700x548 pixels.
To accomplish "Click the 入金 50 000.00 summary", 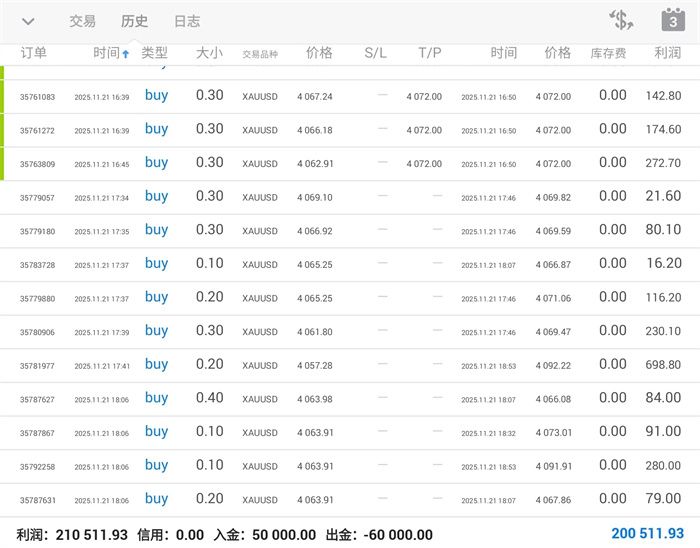I will click(x=265, y=535).
